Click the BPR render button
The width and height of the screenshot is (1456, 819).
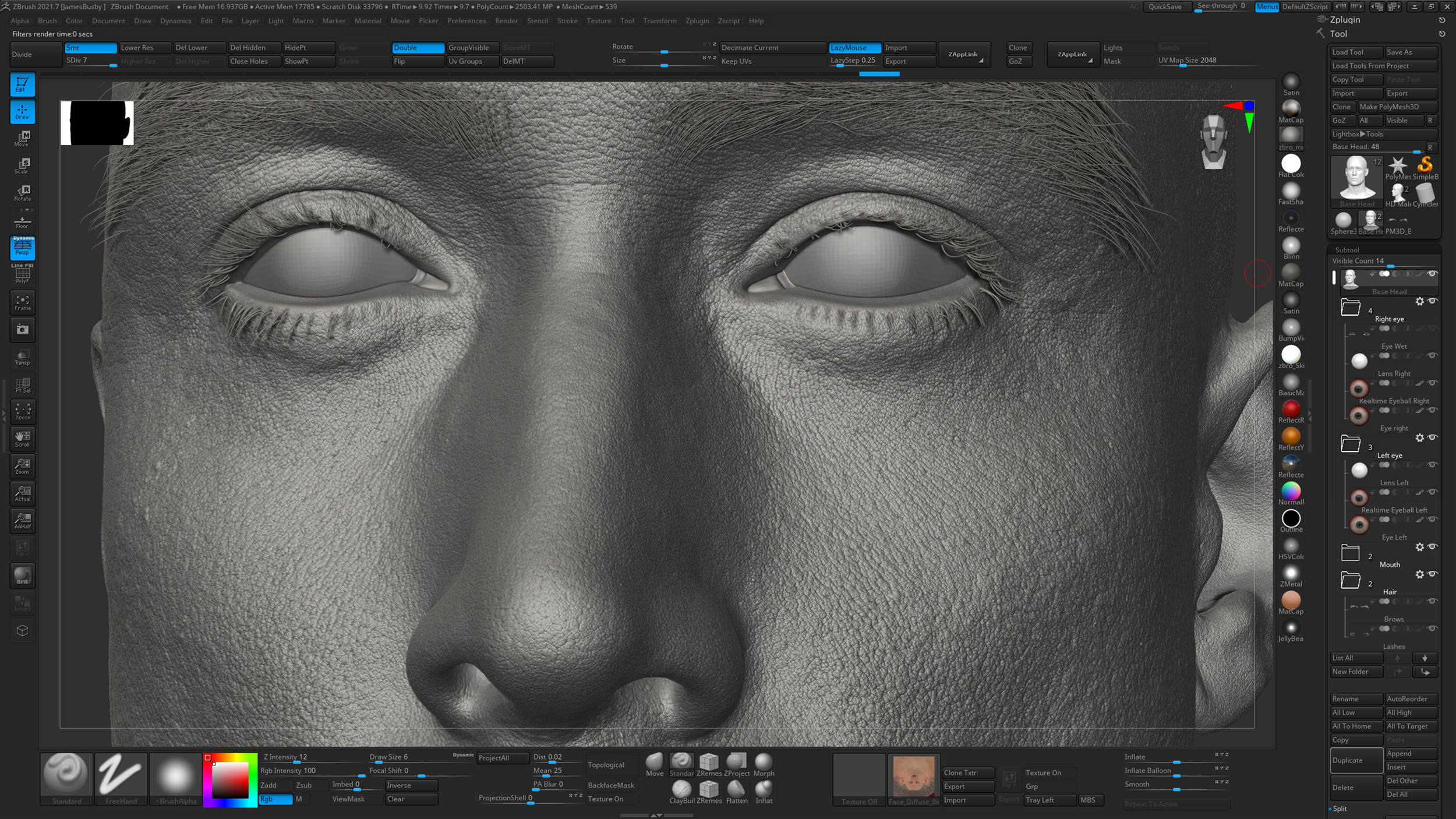22,576
